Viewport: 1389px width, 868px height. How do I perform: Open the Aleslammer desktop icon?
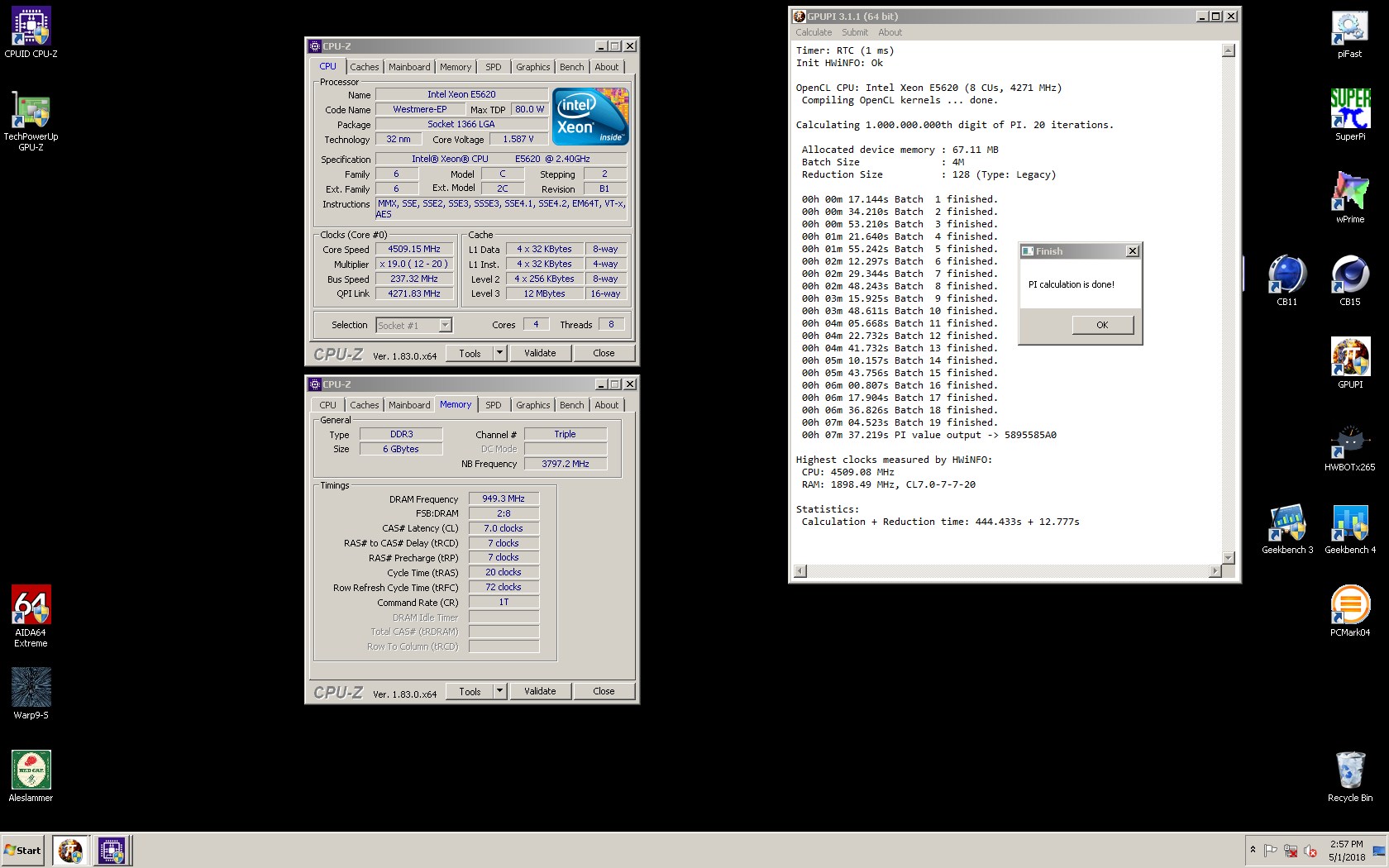(x=31, y=777)
